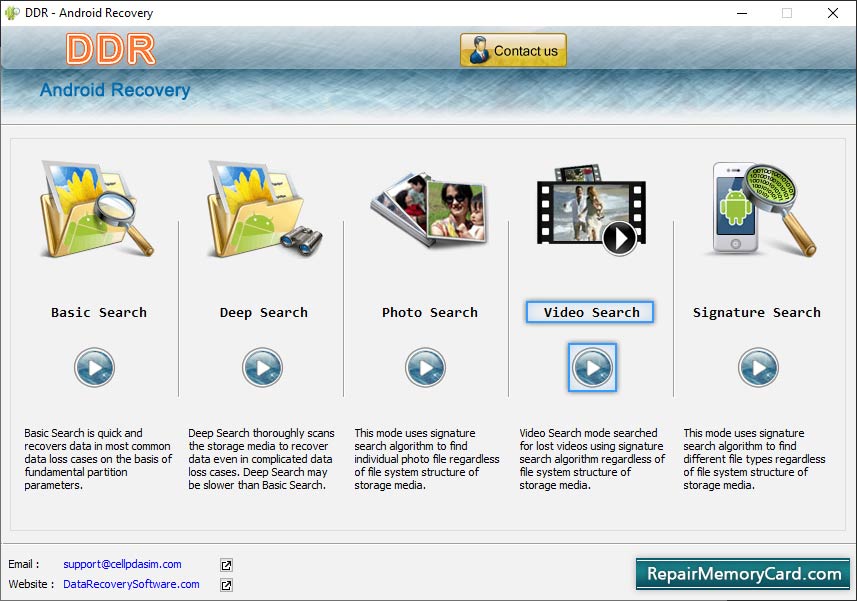The height and width of the screenshot is (601, 857).
Task: Click the Basic Search description paragraph
Action: [98, 459]
